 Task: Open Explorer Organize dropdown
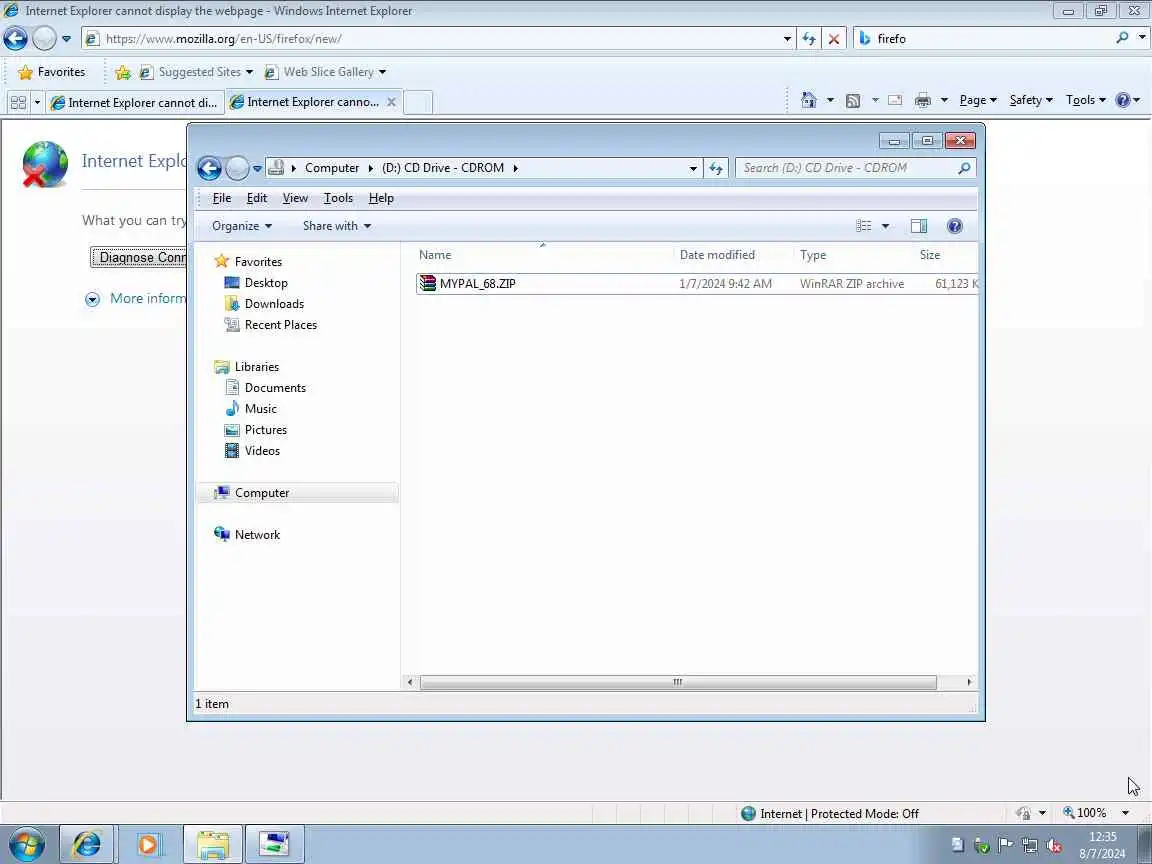click(242, 226)
